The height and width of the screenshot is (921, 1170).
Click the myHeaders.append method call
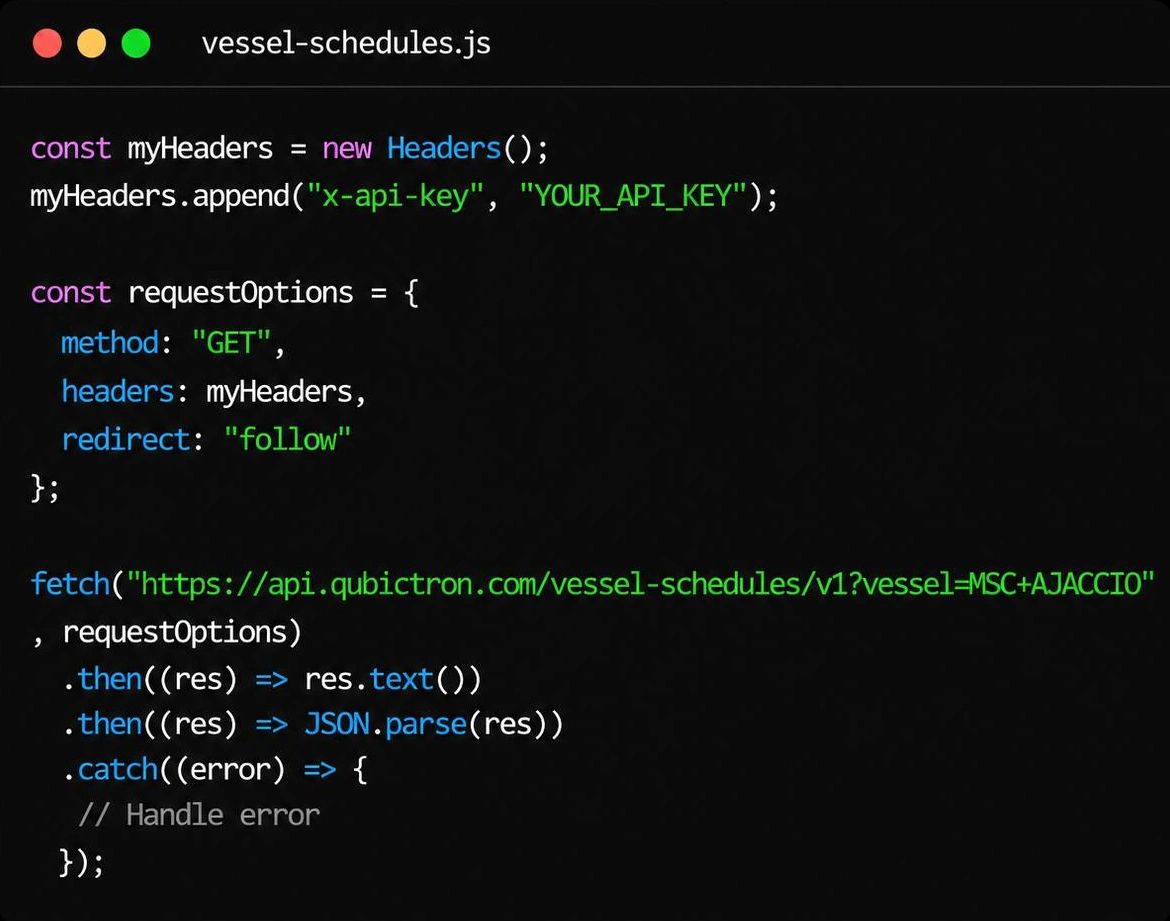click(x=159, y=196)
